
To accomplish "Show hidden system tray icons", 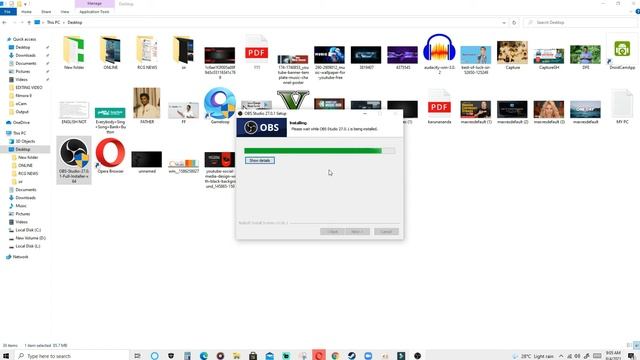I will pyautogui.click(x=561, y=356).
